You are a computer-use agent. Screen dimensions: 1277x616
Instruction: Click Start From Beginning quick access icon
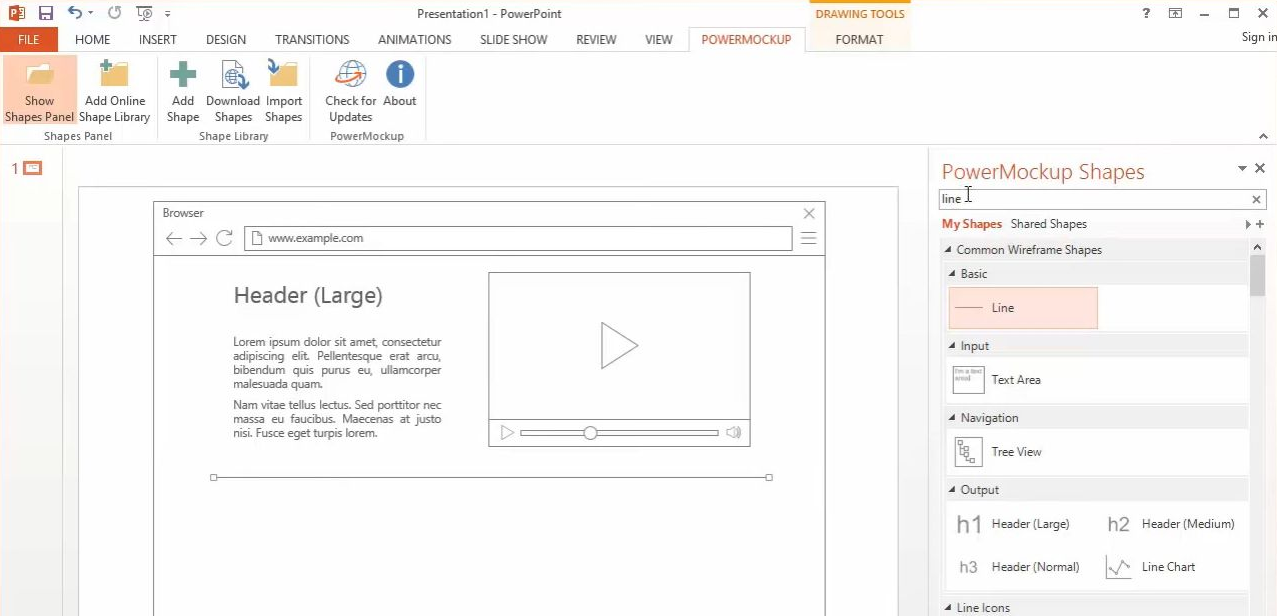144,14
